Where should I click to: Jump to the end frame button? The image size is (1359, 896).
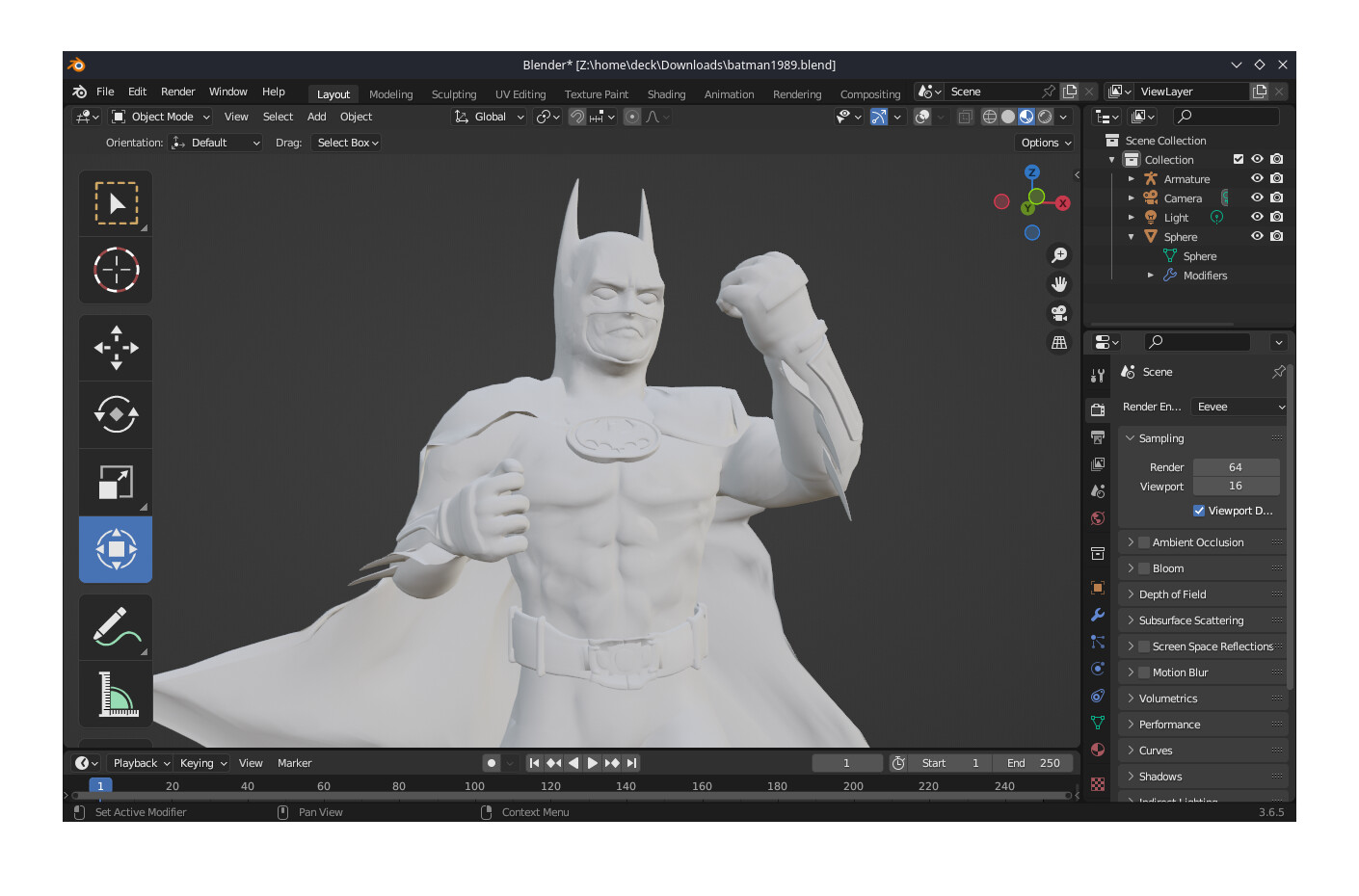(631, 763)
